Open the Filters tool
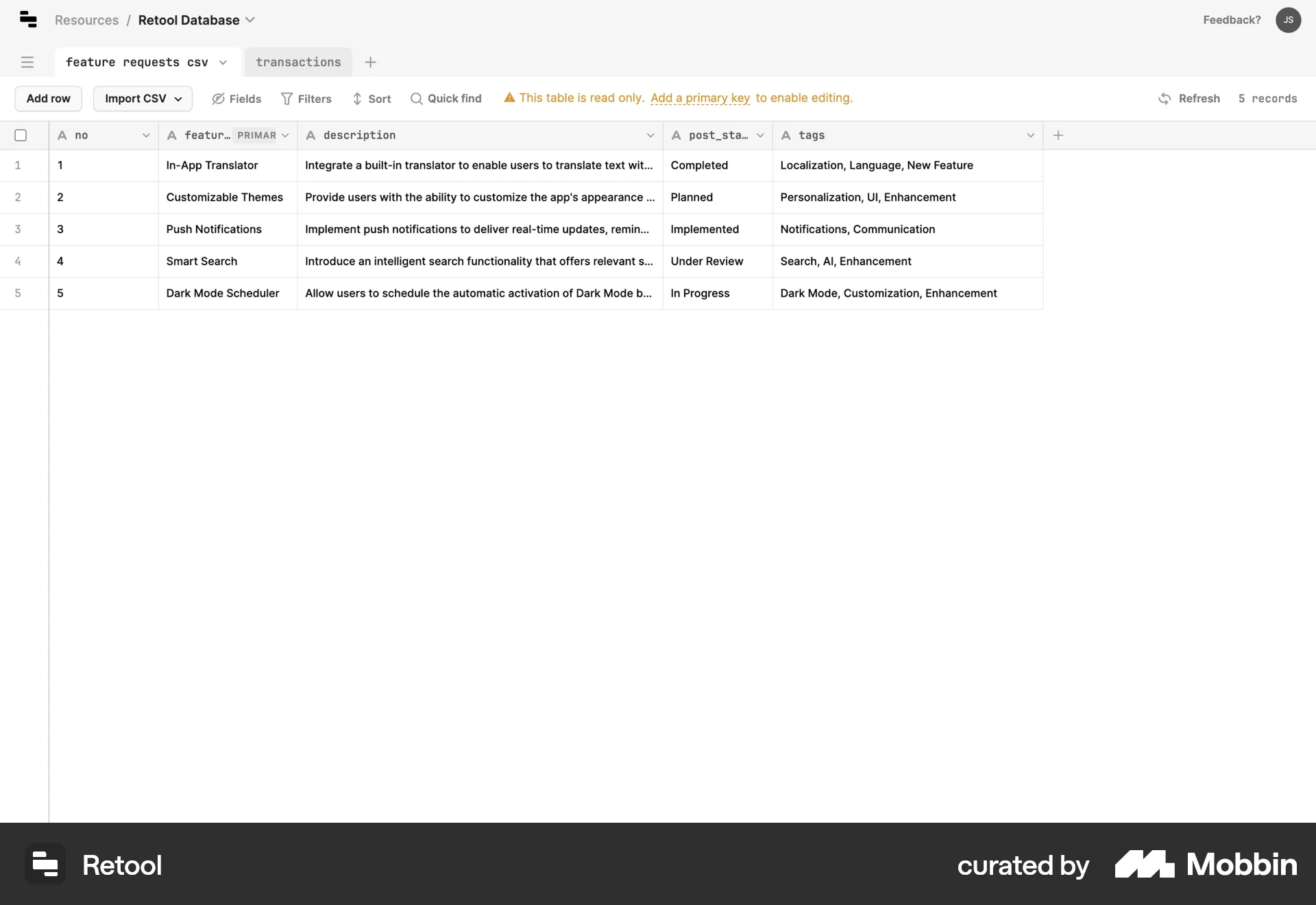The height and width of the screenshot is (905, 1316). pyautogui.click(x=306, y=98)
